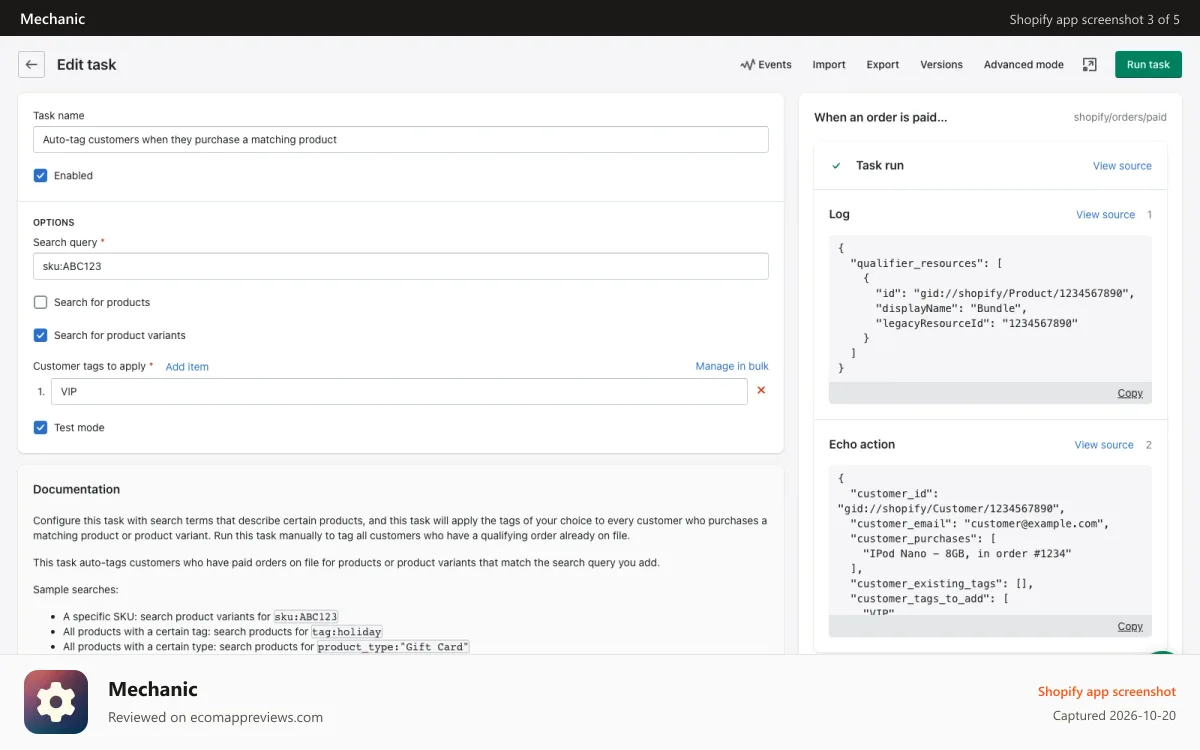This screenshot has width=1200, height=750.
Task: Click the shopify/orders/paid topic label
Action: click(1120, 117)
